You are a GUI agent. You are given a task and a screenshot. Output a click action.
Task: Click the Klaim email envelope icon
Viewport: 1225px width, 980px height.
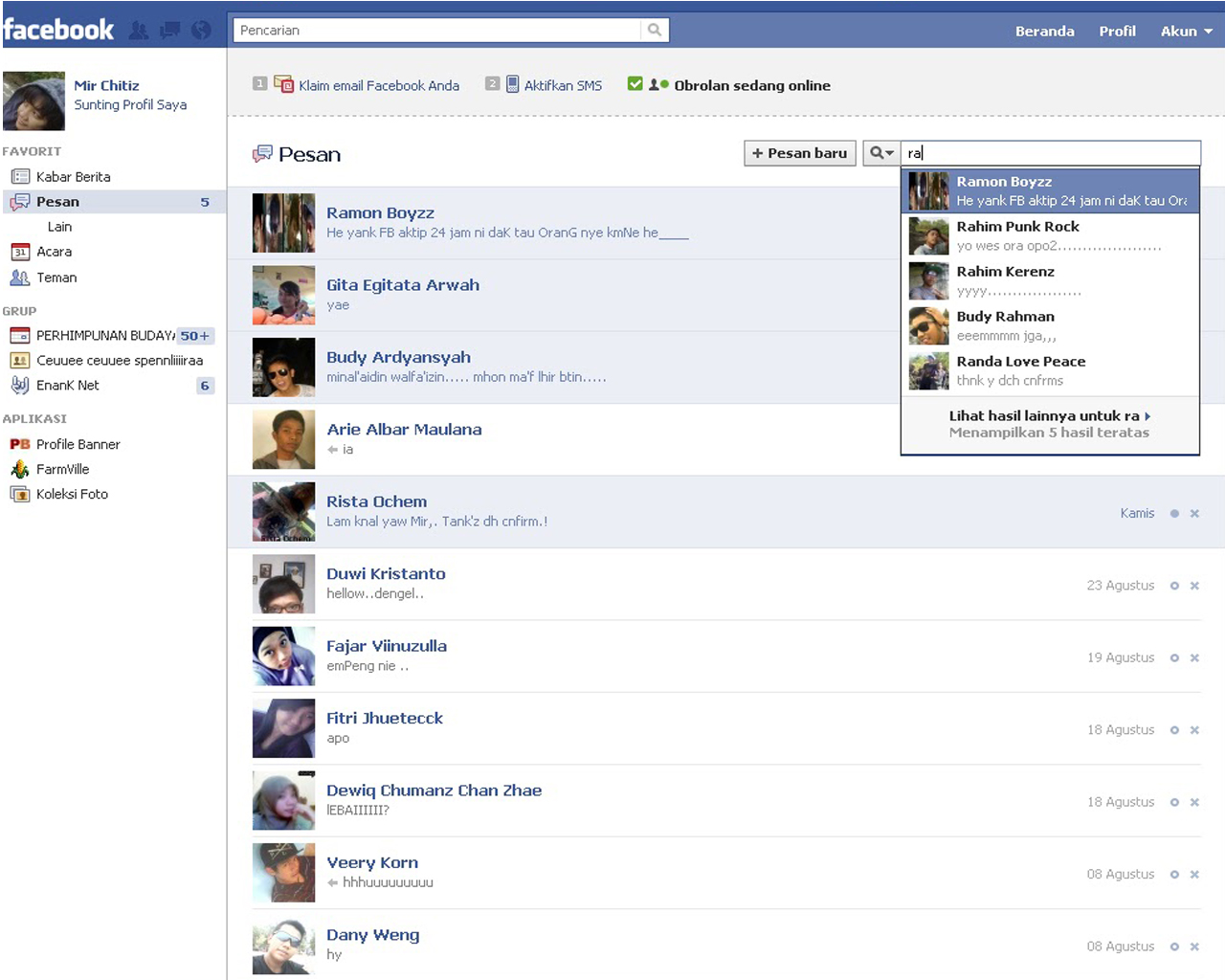pyautogui.click(x=283, y=84)
